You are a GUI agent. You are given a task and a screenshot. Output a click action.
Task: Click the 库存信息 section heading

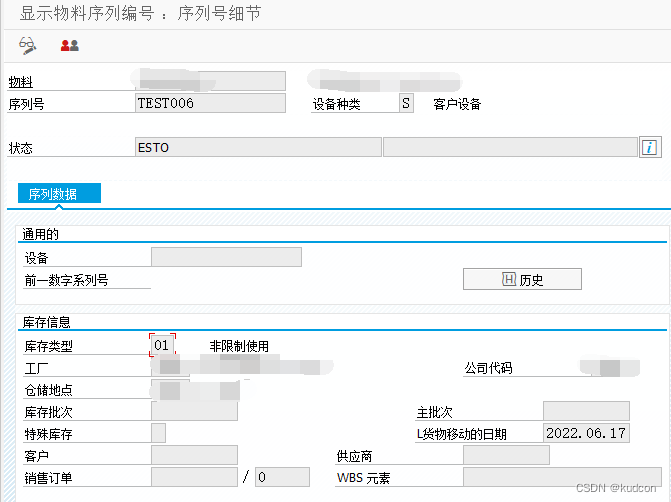pyautogui.click(x=46, y=322)
